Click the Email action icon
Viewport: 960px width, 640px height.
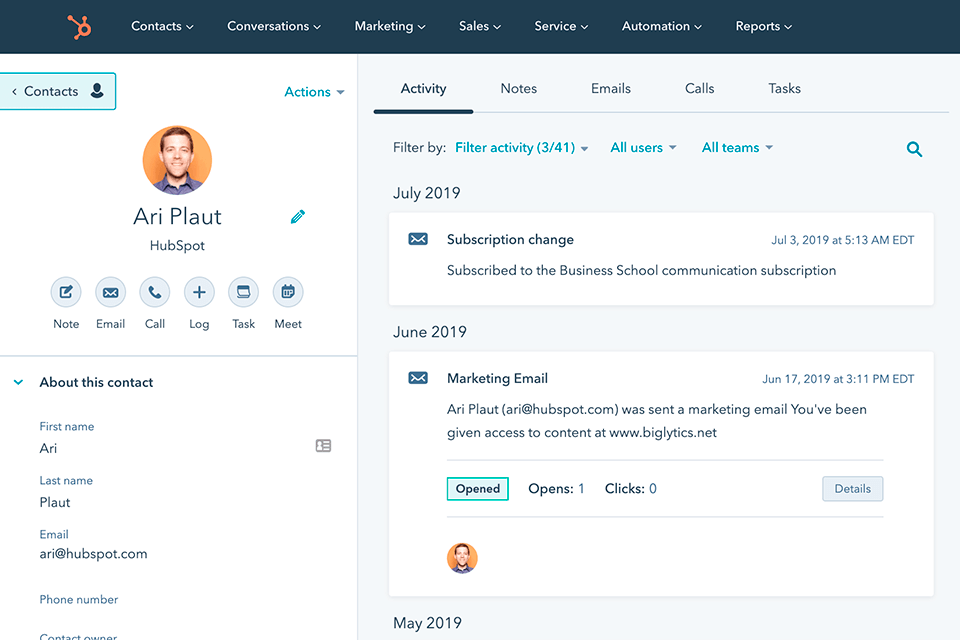[x=111, y=292]
